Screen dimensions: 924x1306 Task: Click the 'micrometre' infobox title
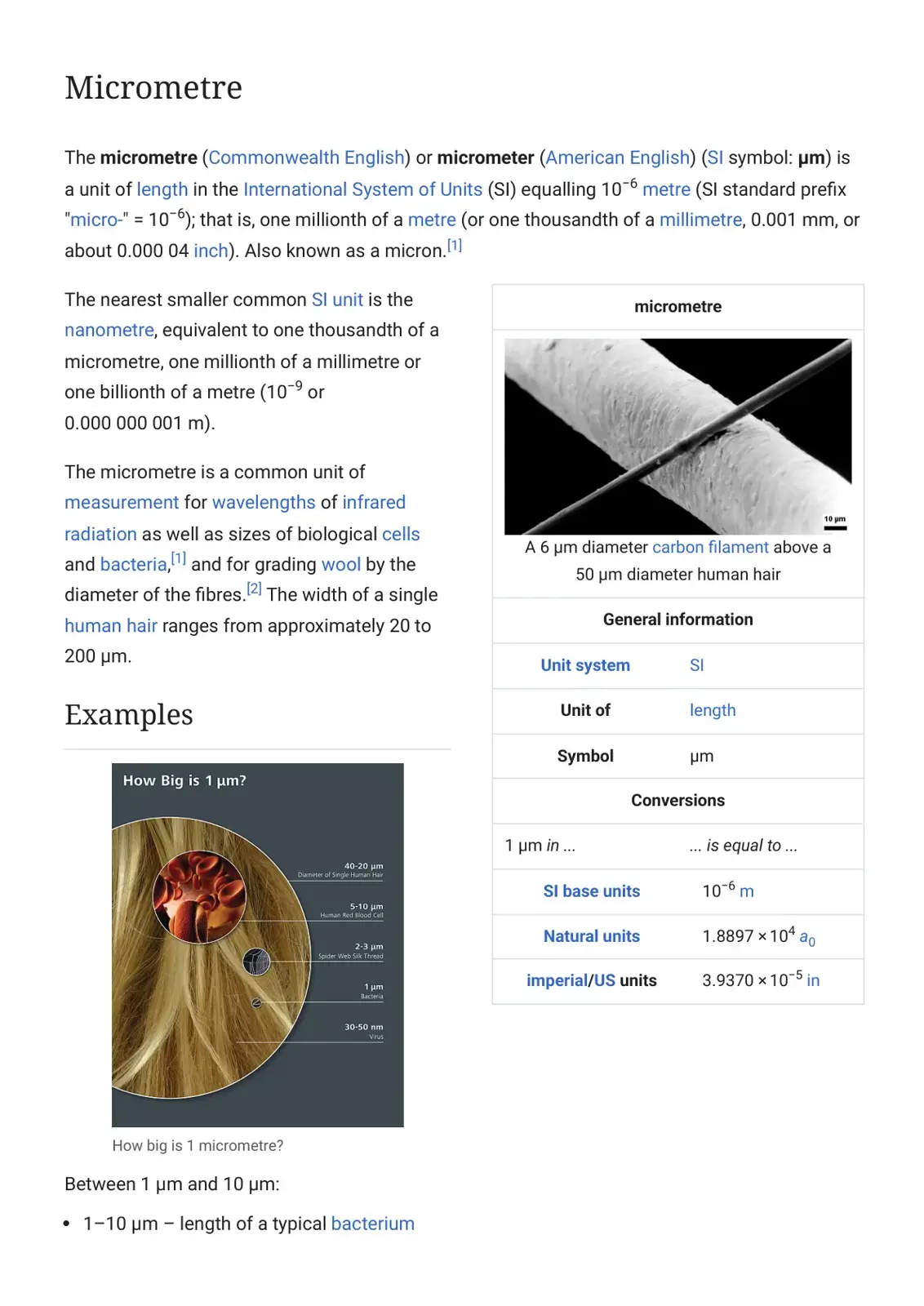coord(677,307)
